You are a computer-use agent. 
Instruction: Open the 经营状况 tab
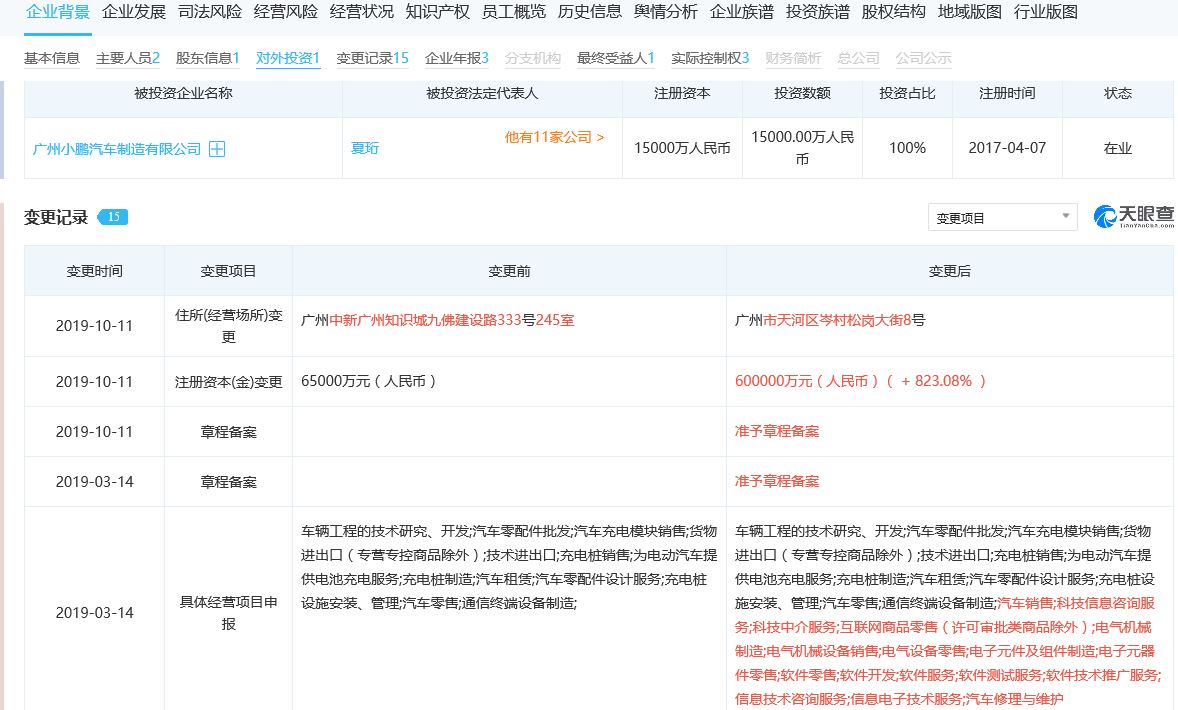[361, 12]
